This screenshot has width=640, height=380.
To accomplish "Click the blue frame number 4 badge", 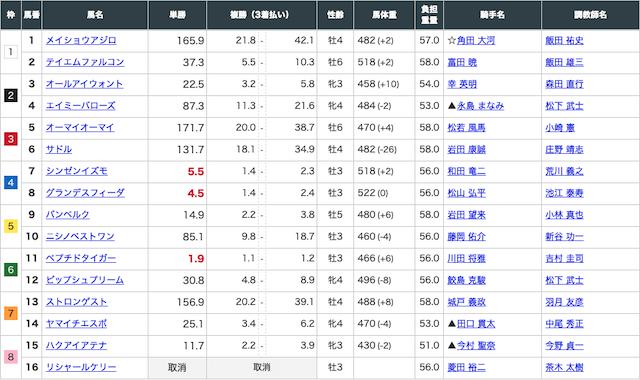I will [x=11, y=182].
